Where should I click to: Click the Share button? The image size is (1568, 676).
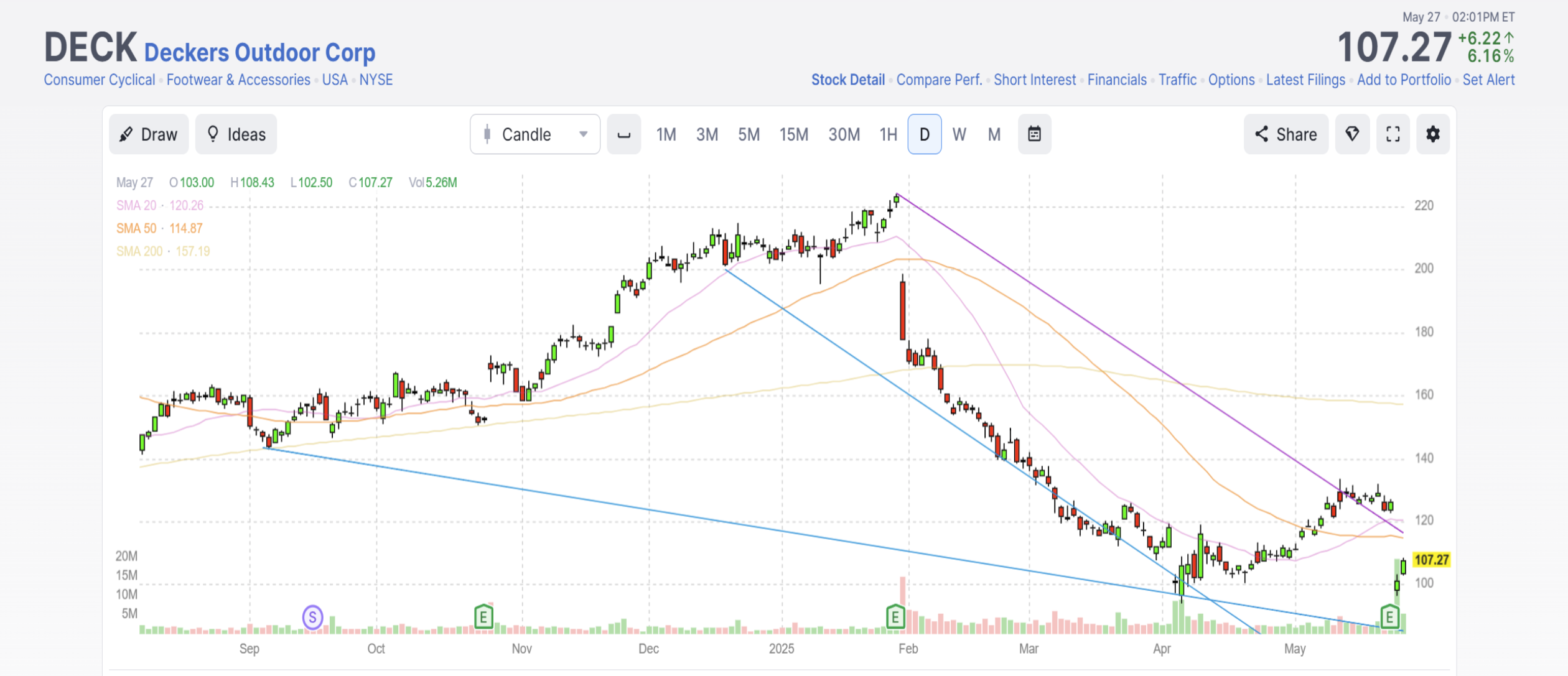1286,134
